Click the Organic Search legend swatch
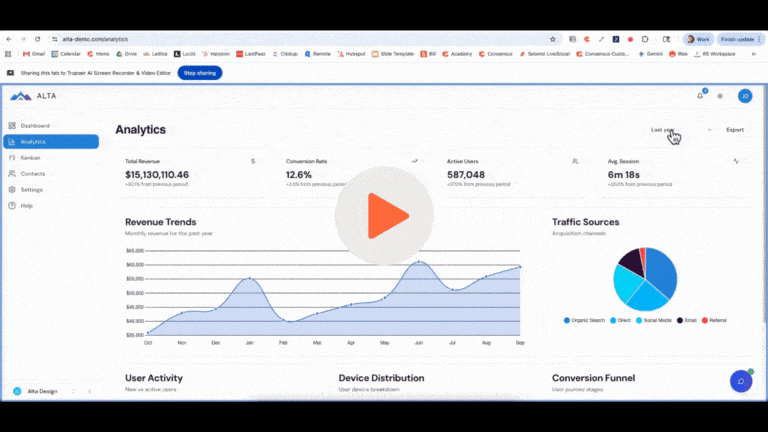Screen dimensions: 768x432 tap(567, 320)
